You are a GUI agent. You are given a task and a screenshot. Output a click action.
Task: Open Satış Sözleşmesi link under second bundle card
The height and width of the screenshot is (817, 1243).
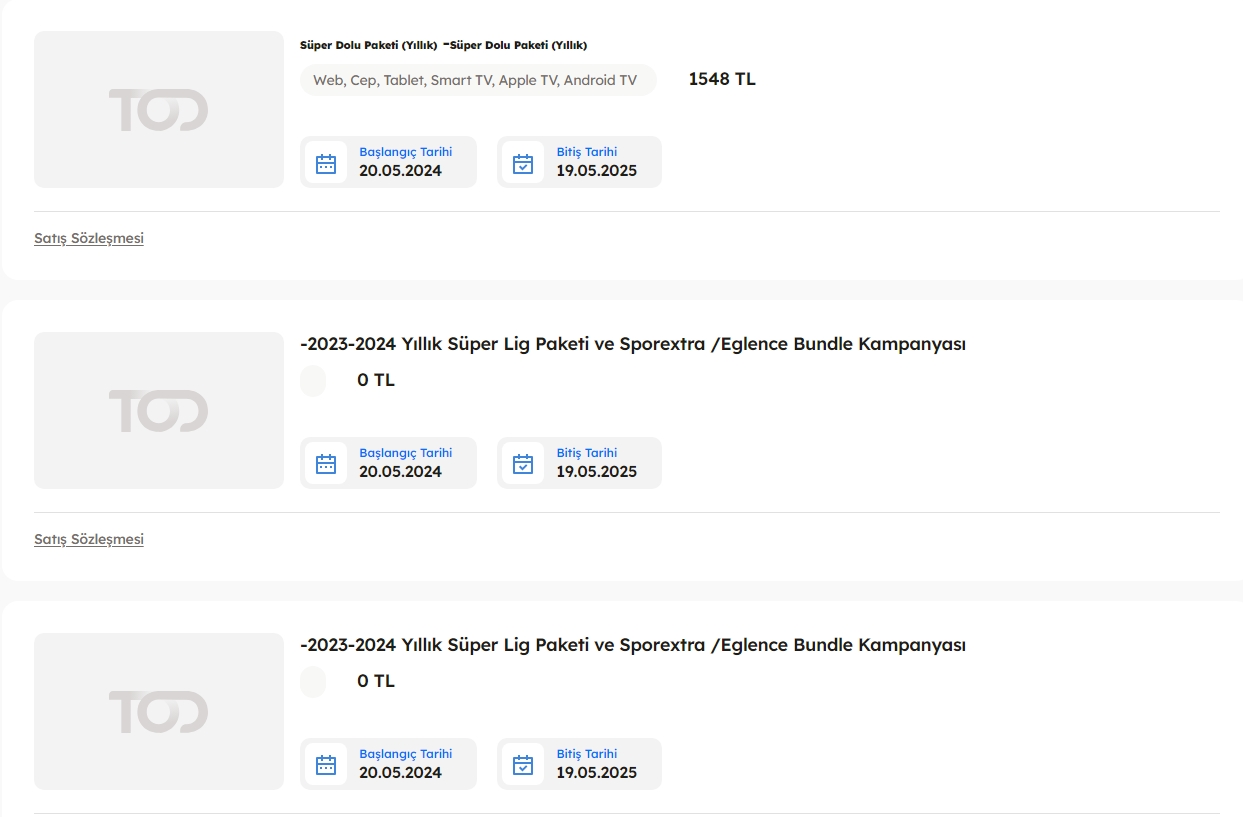pos(89,539)
